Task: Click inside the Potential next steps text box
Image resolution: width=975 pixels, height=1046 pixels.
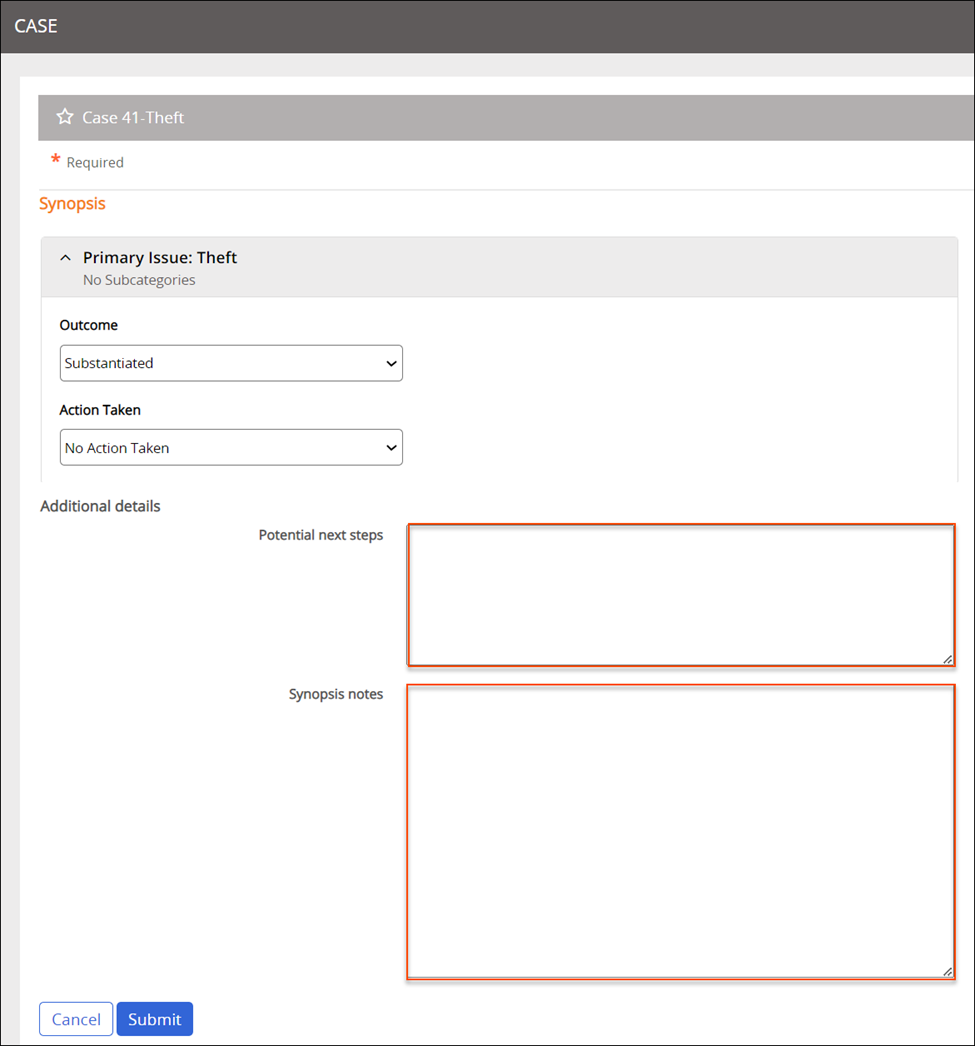Action: 680,594
